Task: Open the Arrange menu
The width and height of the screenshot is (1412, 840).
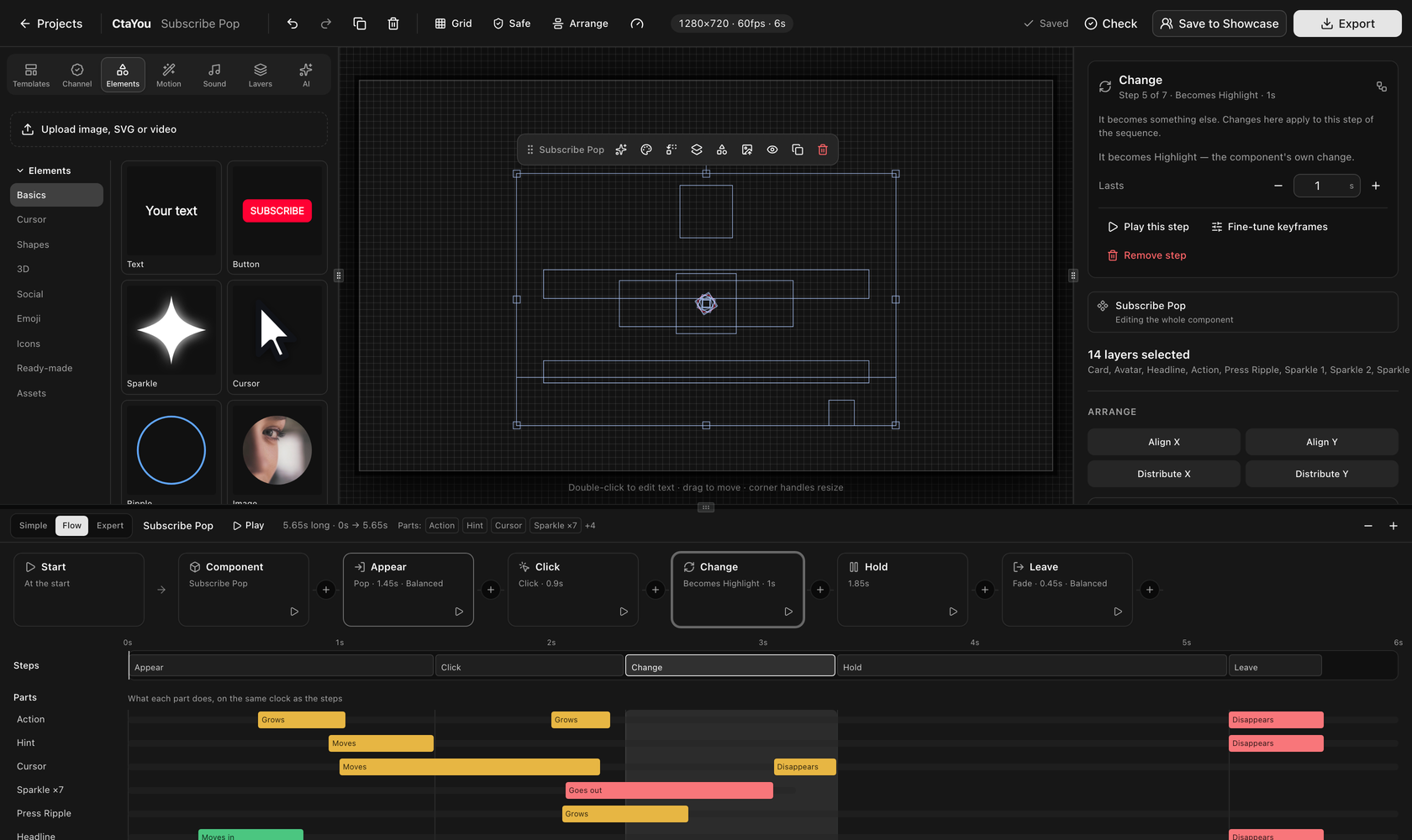Action: (x=580, y=24)
